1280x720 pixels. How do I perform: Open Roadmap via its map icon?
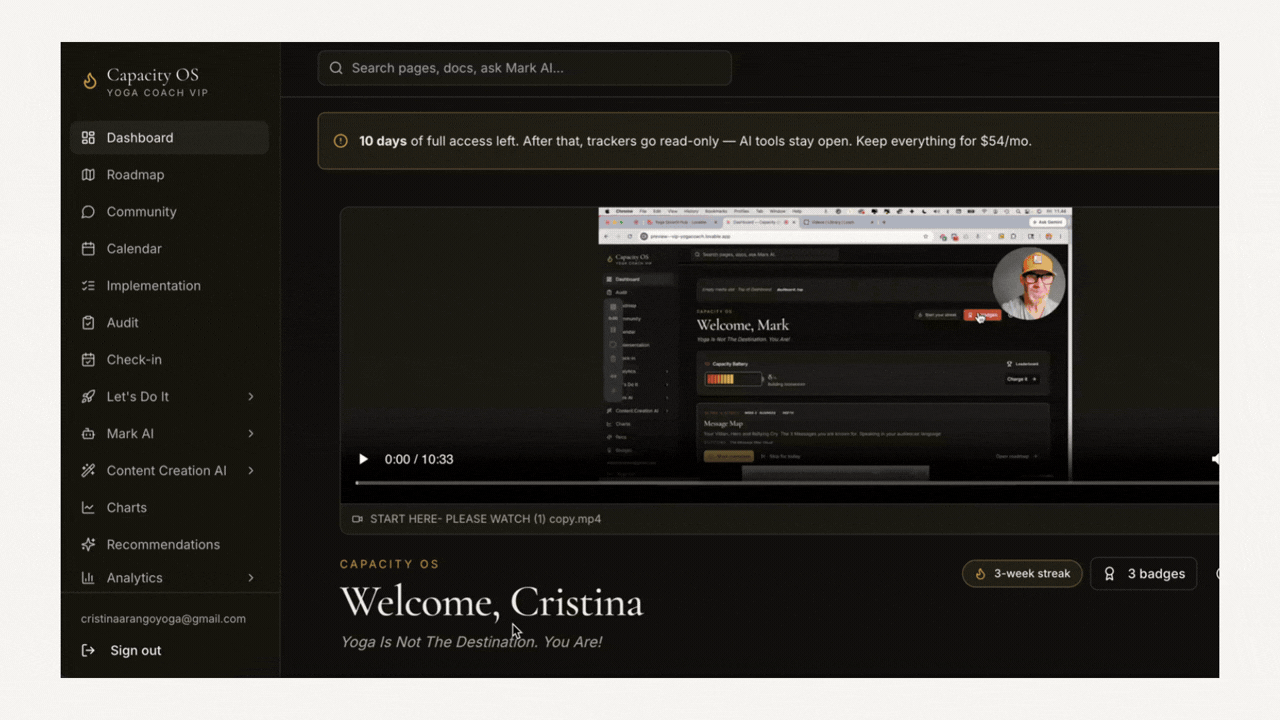[x=88, y=175]
